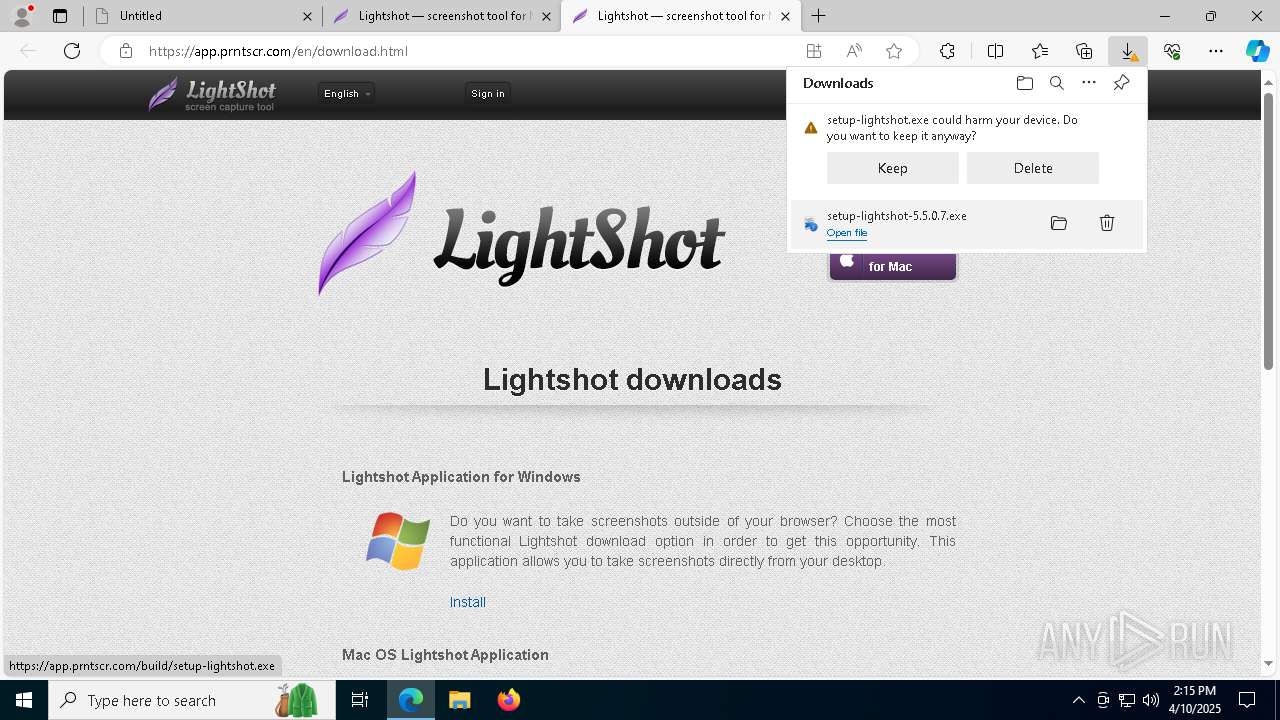
Task: Click Lightshot Application for Windows heading
Action: (461, 477)
